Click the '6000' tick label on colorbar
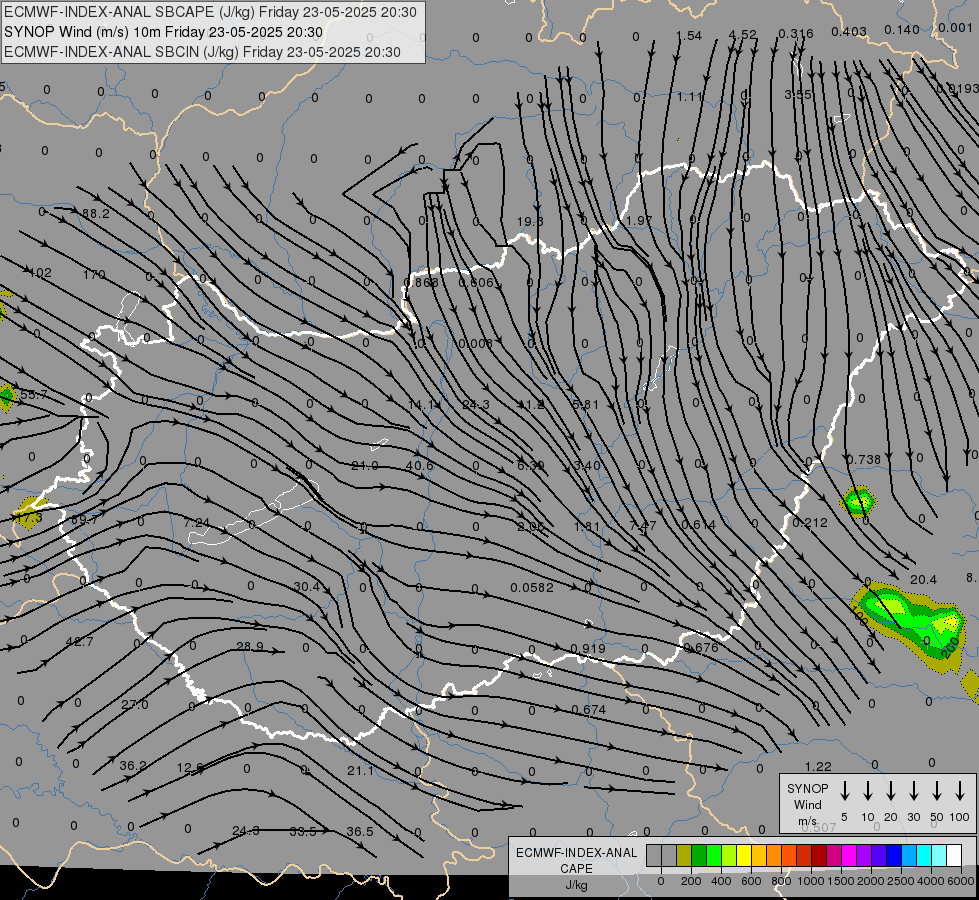This screenshot has width=979, height=900. 960,881
